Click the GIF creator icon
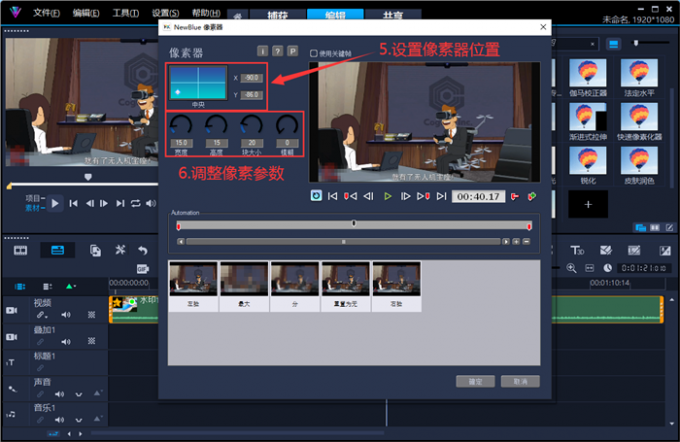Viewport: 680px width, 442px height. point(143,269)
